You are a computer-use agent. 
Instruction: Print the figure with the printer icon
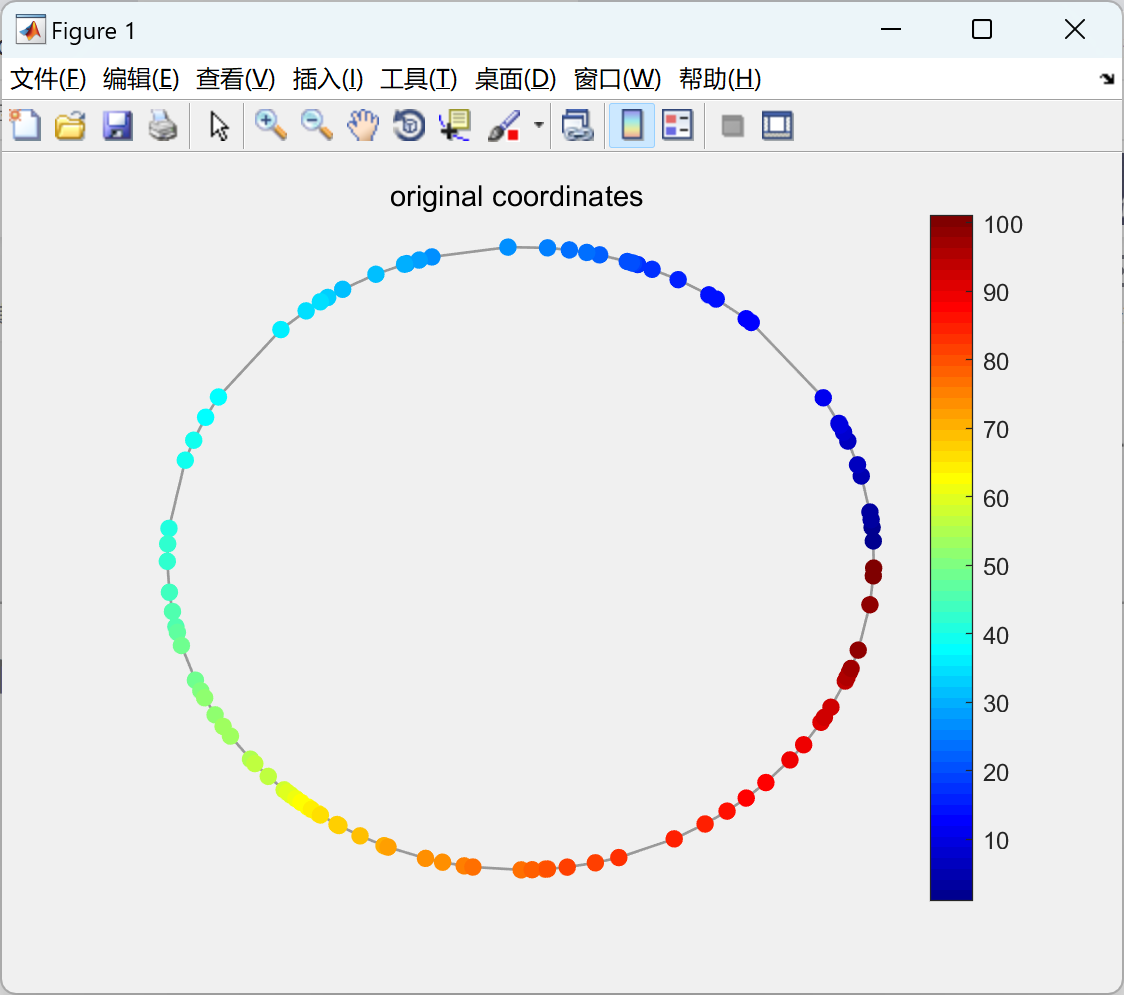click(x=163, y=125)
